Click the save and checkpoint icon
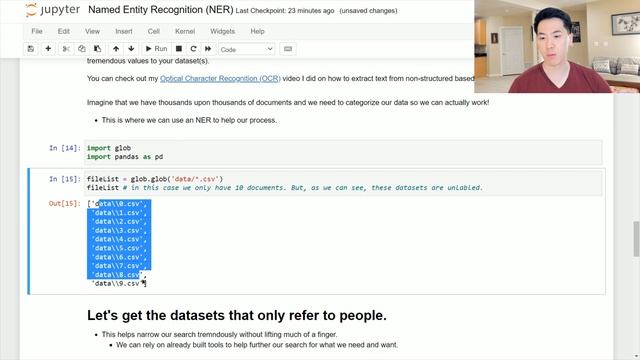This screenshot has width=640, height=360. click(x=31, y=49)
